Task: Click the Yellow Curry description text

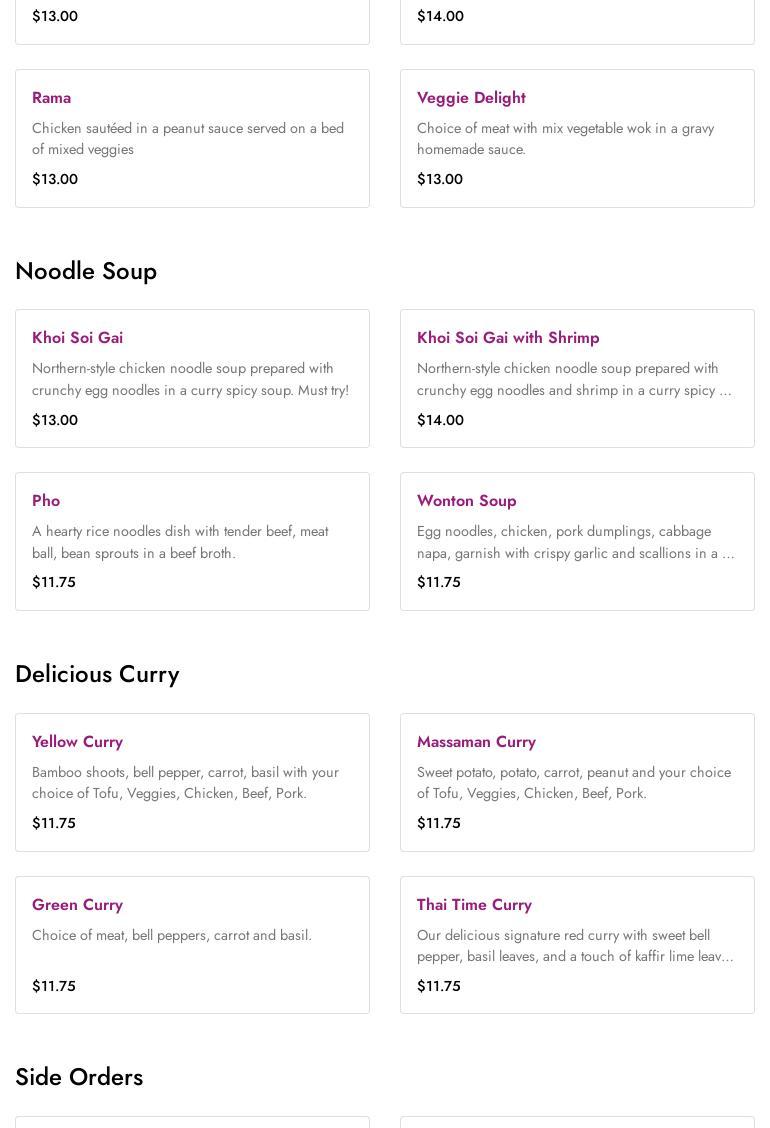Action: point(185,783)
